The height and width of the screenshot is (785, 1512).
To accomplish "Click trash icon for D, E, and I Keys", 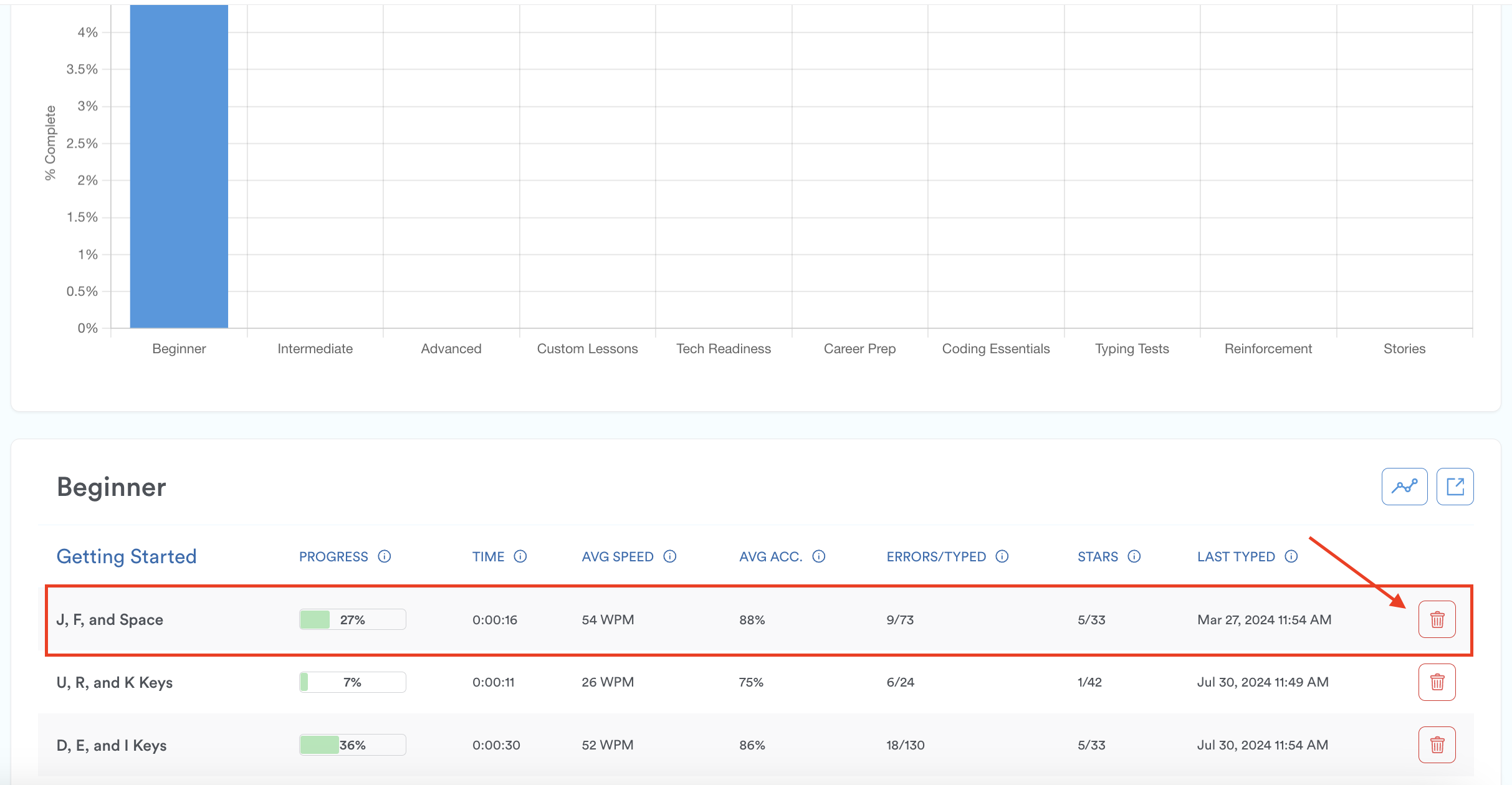I will click(x=1437, y=745).
